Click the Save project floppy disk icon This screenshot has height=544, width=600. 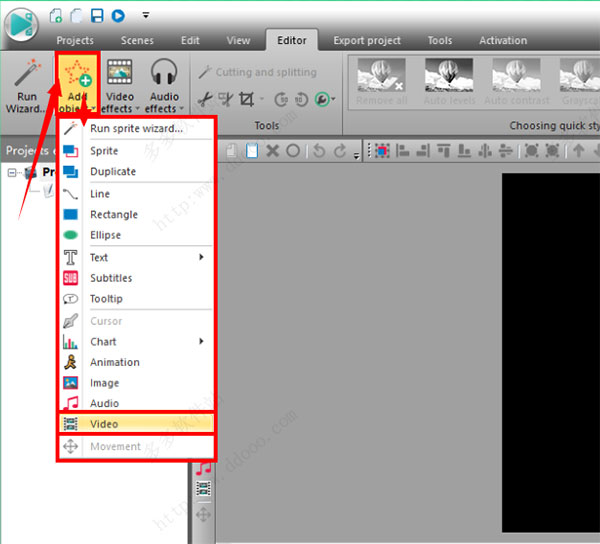click(x=97, y=16)
